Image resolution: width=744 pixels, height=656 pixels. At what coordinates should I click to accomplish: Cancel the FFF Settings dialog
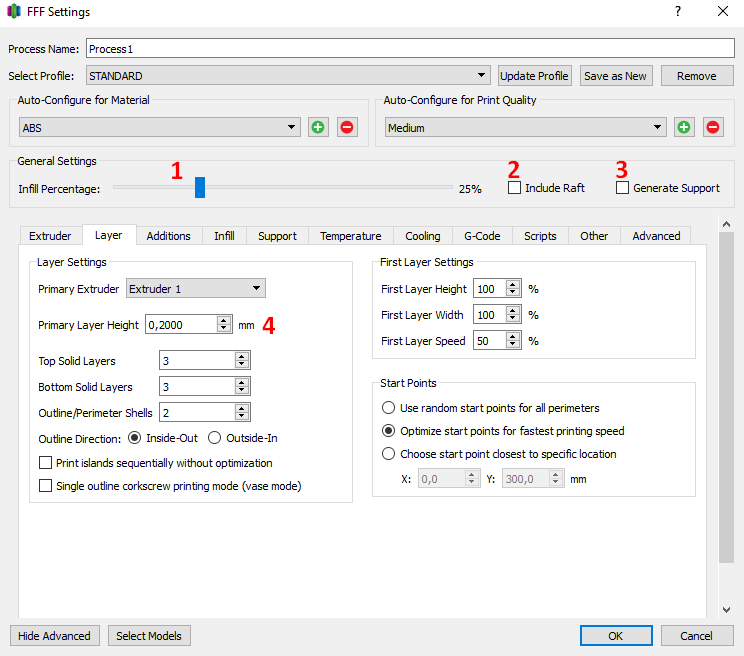click(697, 636)
